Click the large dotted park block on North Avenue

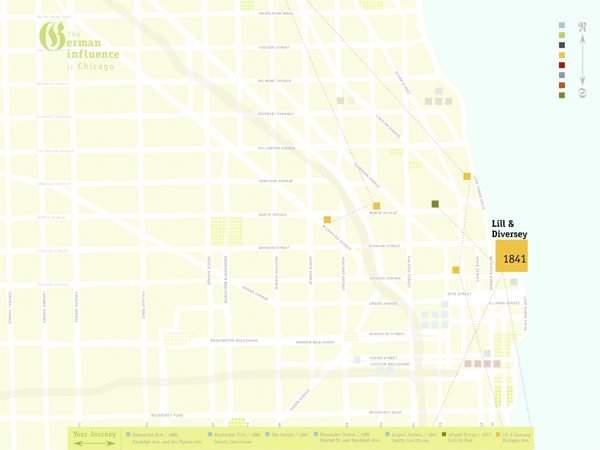(227, 231)
